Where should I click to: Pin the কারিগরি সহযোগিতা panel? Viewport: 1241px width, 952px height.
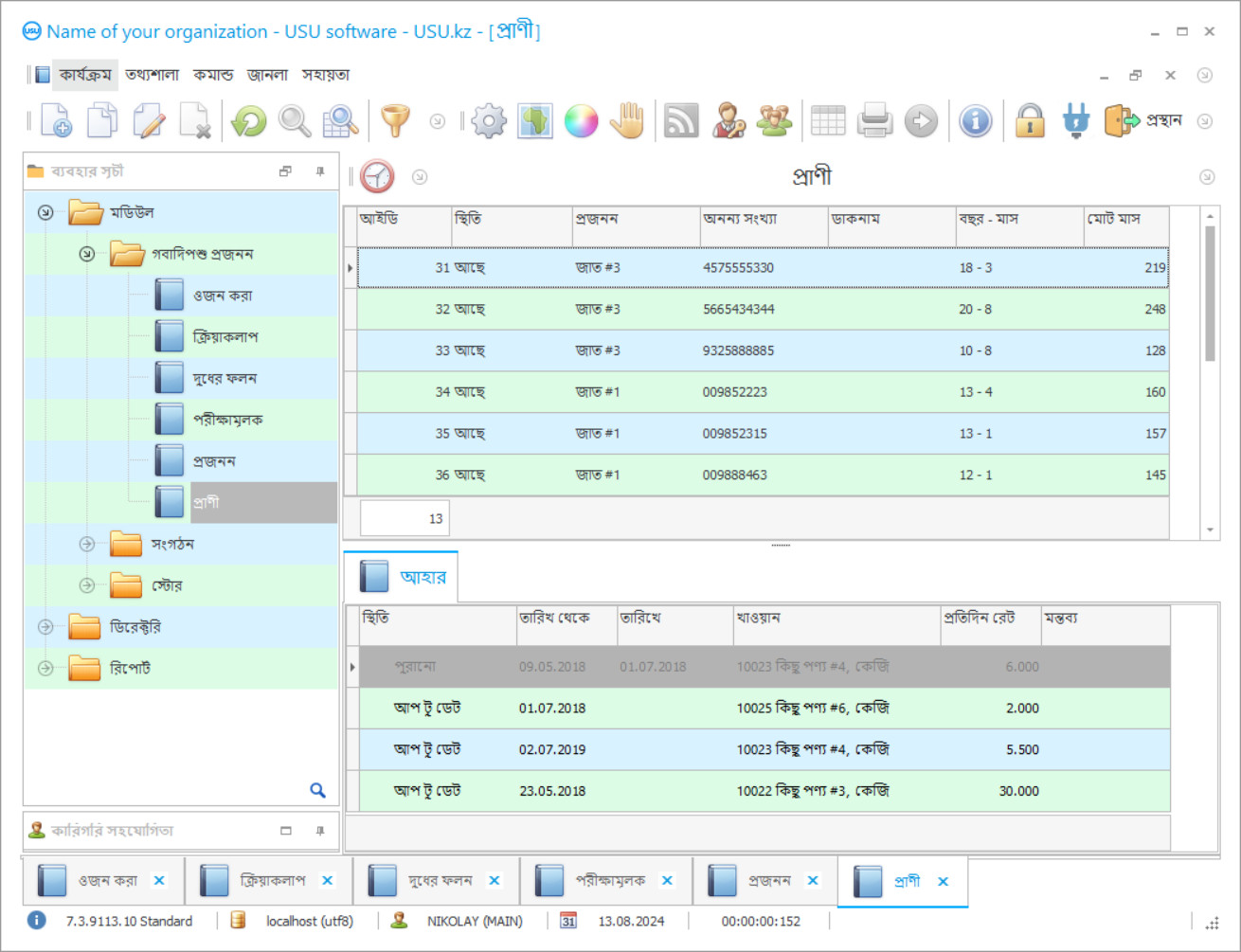[320, 831]
